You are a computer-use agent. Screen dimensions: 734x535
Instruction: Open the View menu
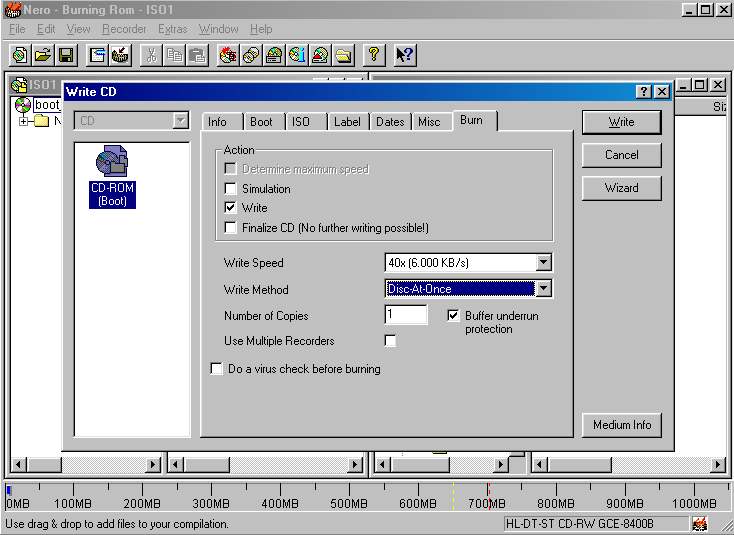coord(78,29)
